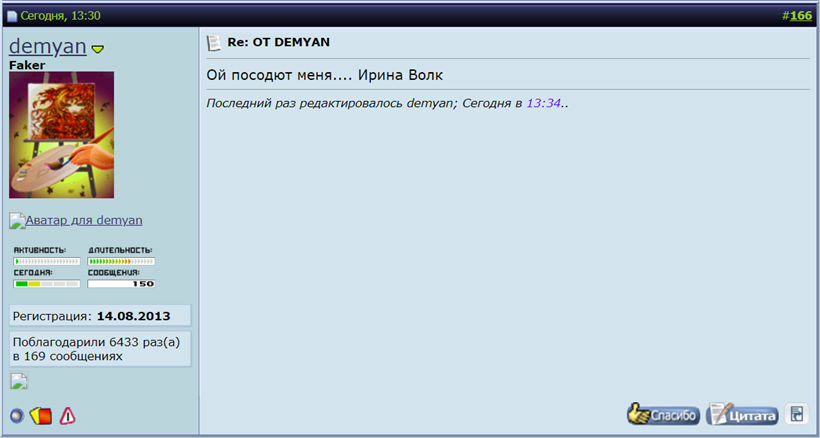This screenshot has width=820, height=438.
Task: Click the multi-quote icon beside Цитата
Action: (796, 414)
